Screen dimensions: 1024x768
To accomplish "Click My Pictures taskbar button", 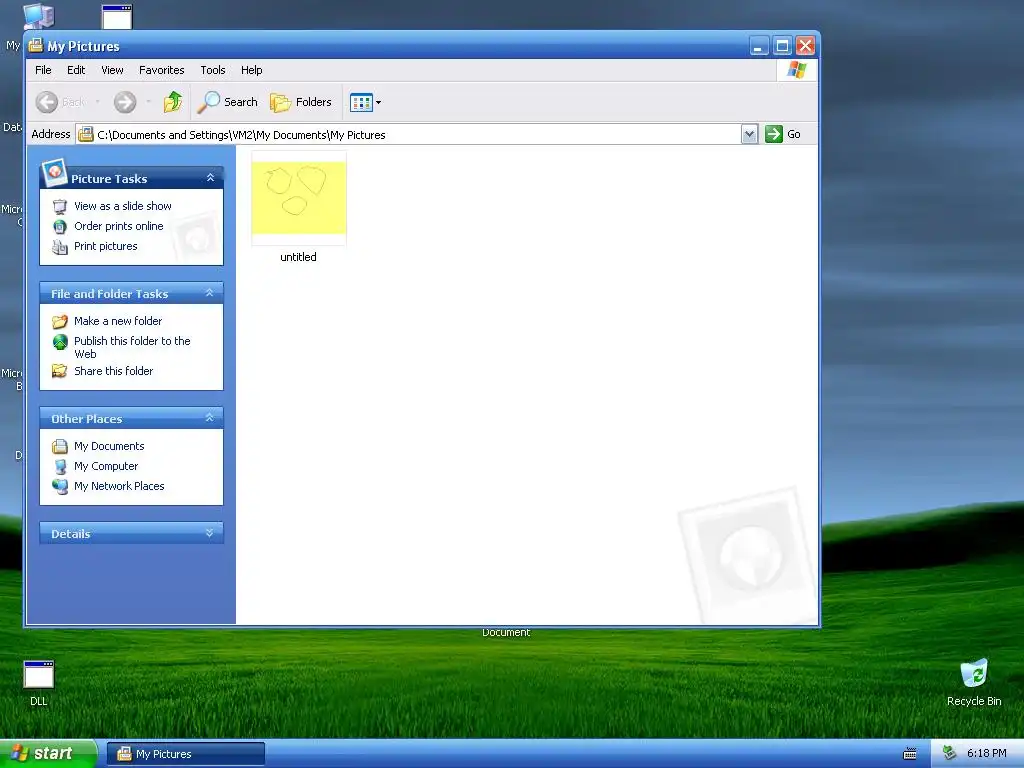I will click(x=186, y=754).
